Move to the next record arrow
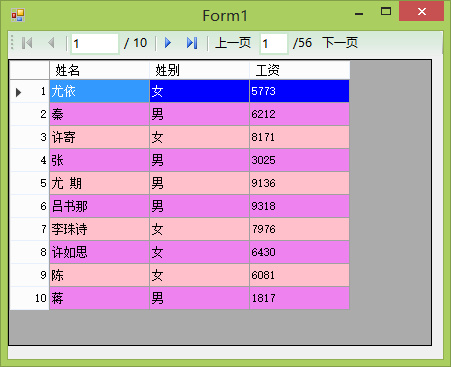Image resolution: width=451 pixels, height=367 pixels. 168,43
